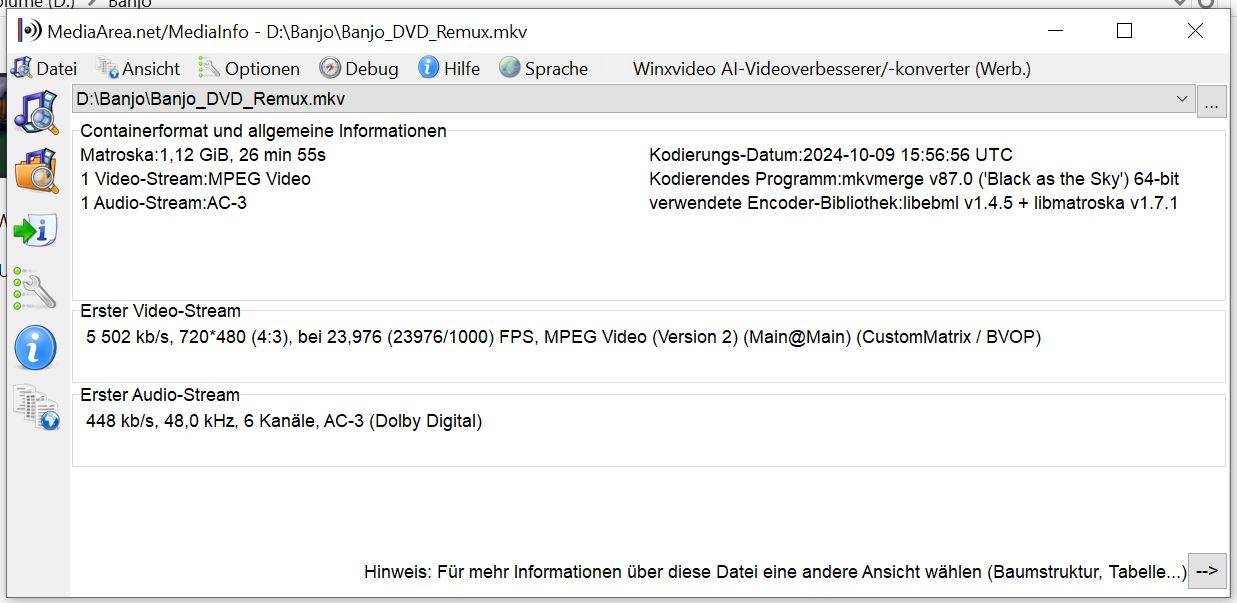Screen dimensions: 1237x603
Task: Click the 'Hinweis: Für mehr Informationen' hint text
Action: click(x=775, y=572)
